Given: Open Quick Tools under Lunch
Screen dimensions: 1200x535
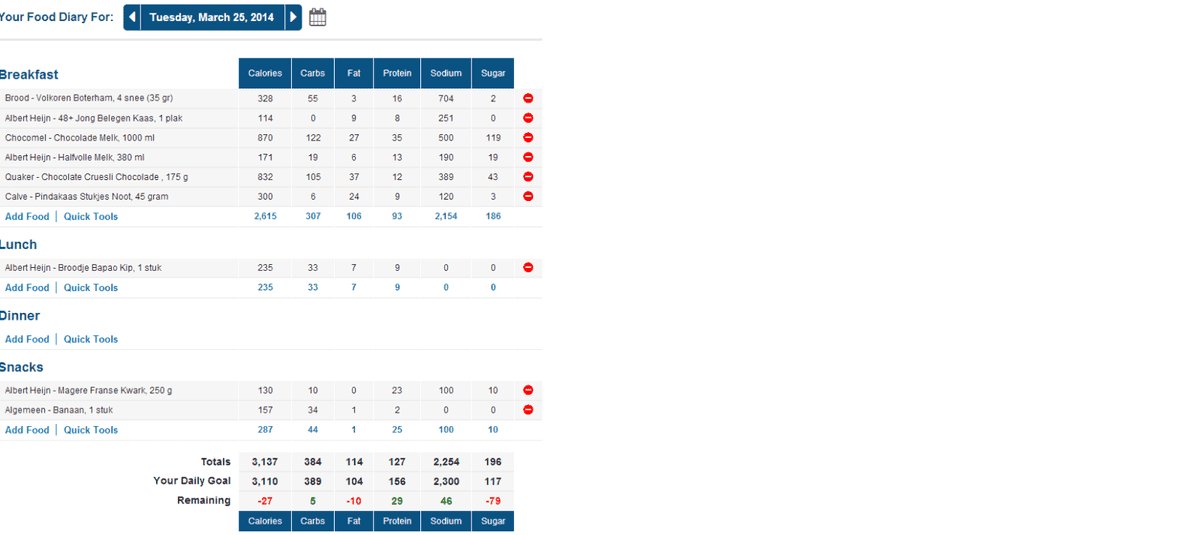Looking at the screenshot, I should 91,288.
